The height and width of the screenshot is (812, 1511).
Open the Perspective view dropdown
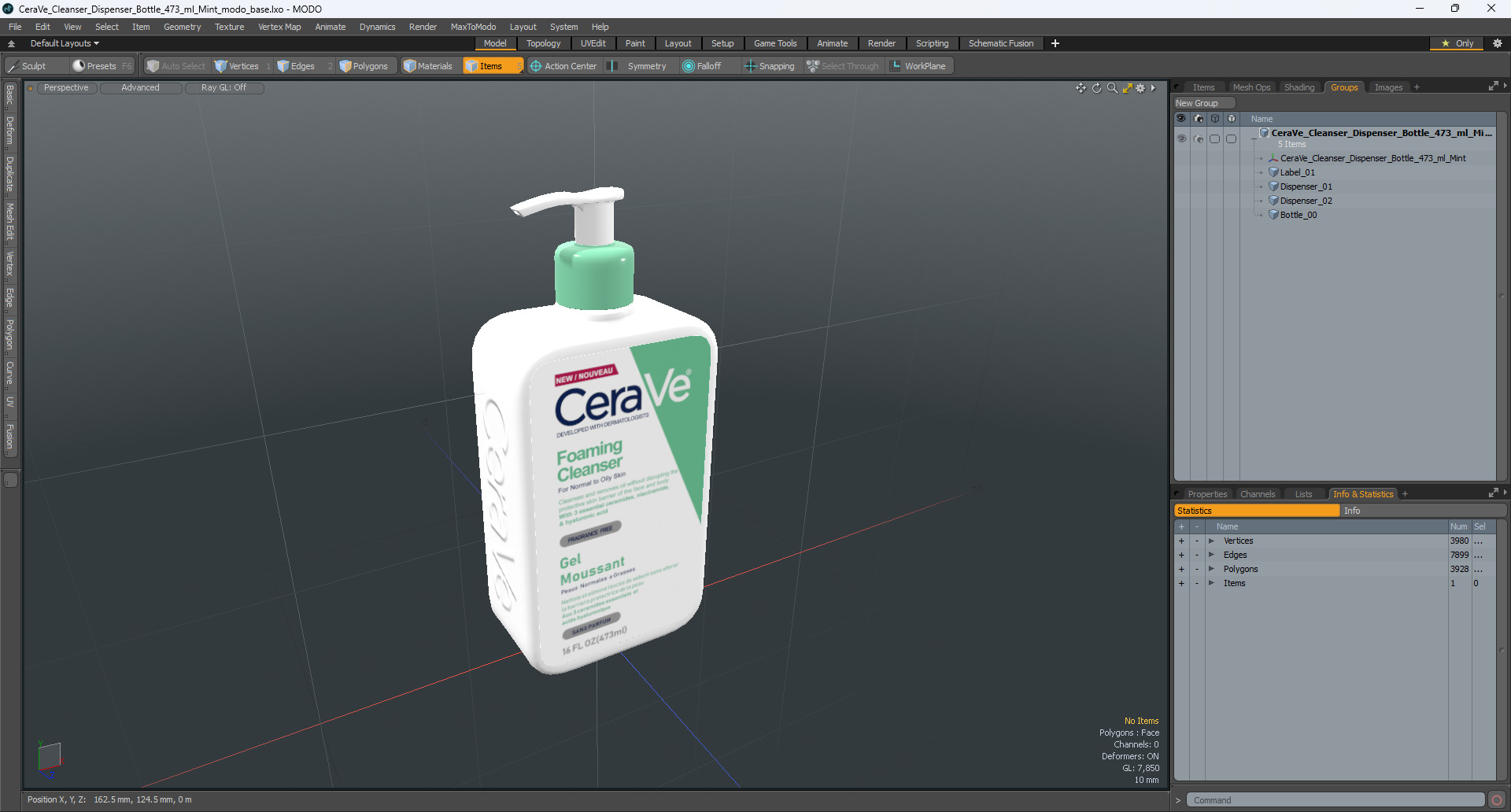[66, 88]
